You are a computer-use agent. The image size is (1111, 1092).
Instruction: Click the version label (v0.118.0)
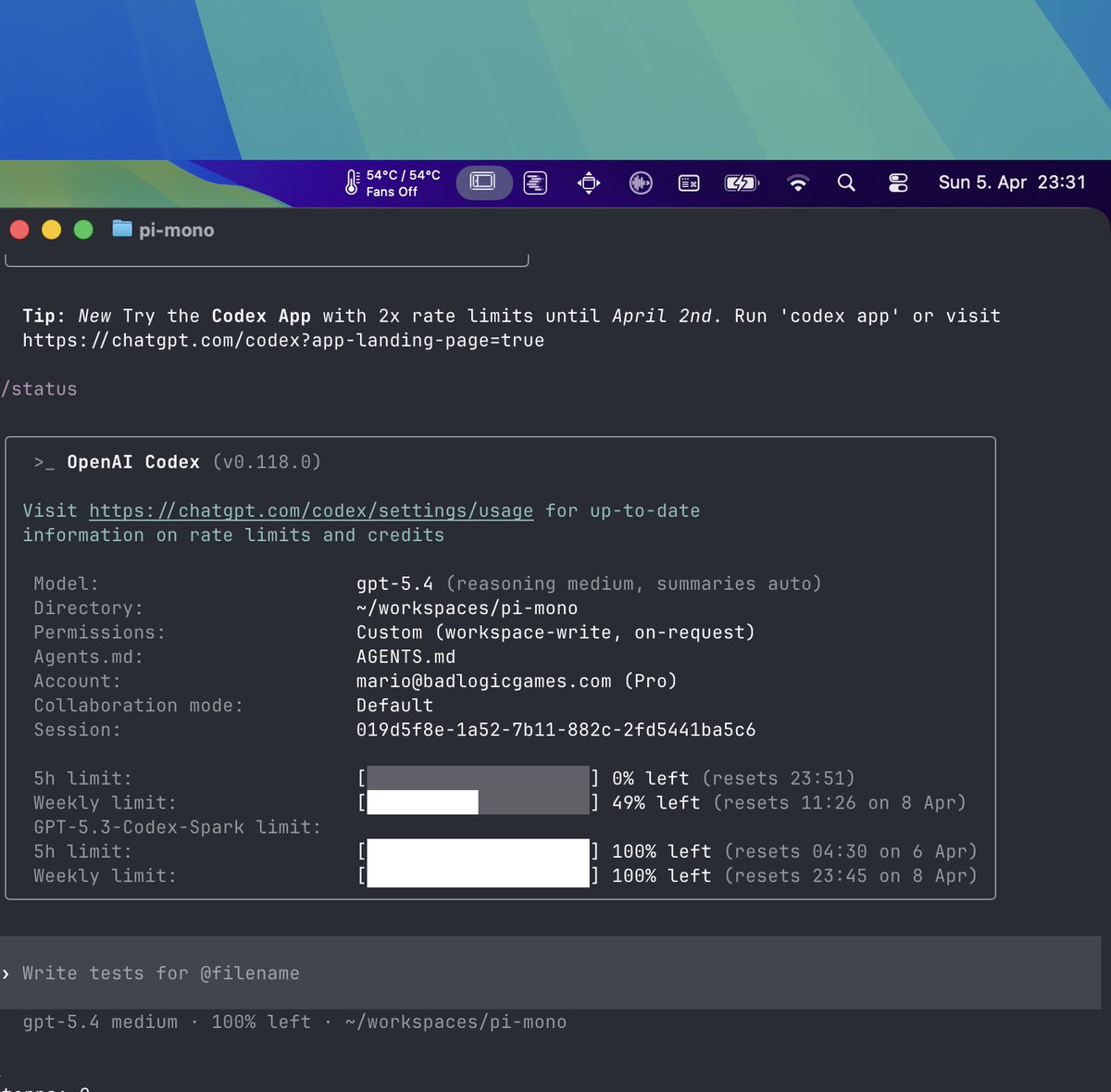pos(267,462)
